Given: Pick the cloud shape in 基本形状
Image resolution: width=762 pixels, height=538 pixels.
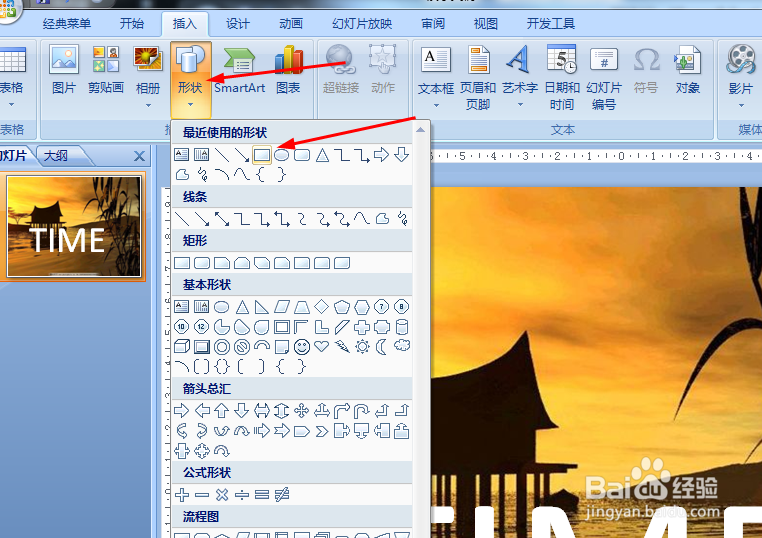Looking at the screenshot, I should click(x=402, y=346).
